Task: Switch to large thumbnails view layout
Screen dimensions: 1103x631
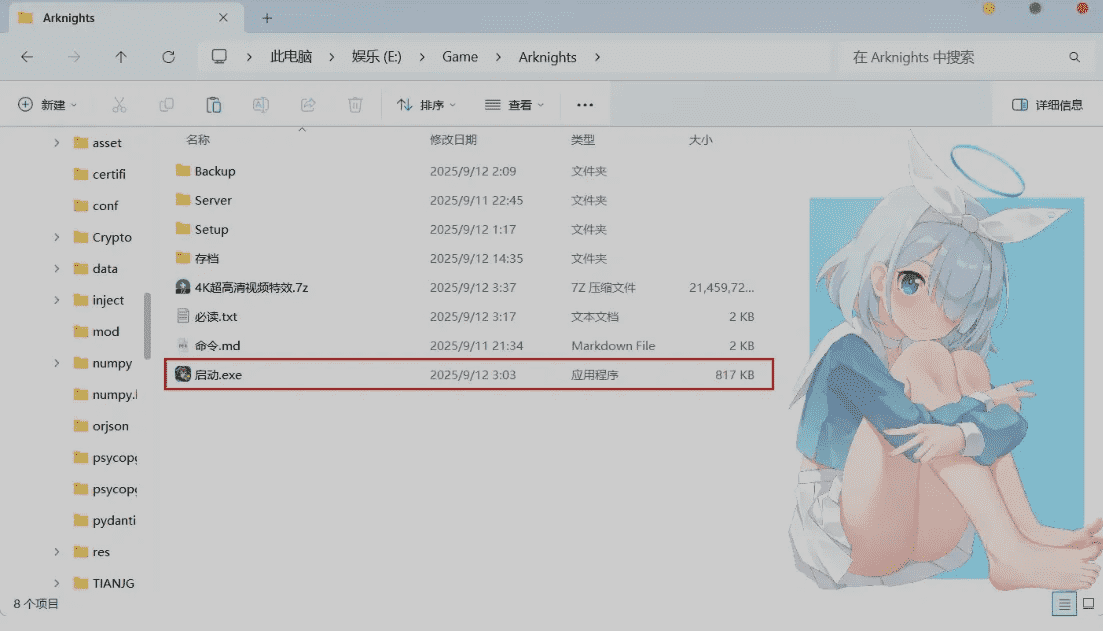Action: tap(1088, 604)
